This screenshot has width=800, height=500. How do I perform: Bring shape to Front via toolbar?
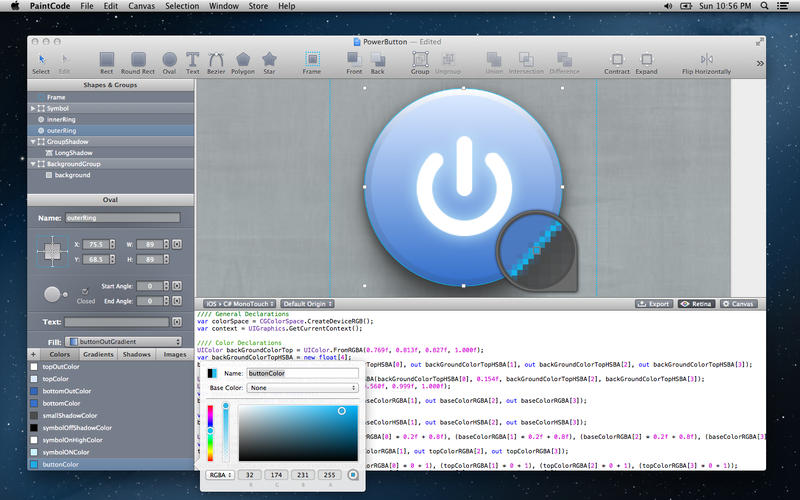pos(354,61)
